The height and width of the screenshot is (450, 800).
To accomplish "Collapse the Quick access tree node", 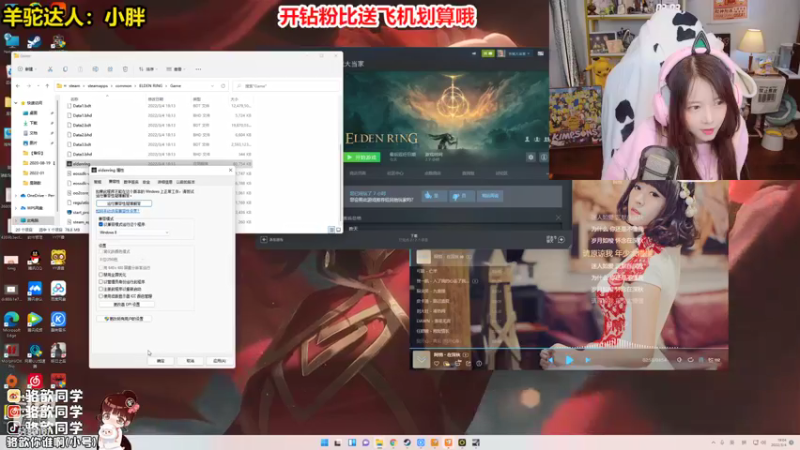I will point(16,103).
